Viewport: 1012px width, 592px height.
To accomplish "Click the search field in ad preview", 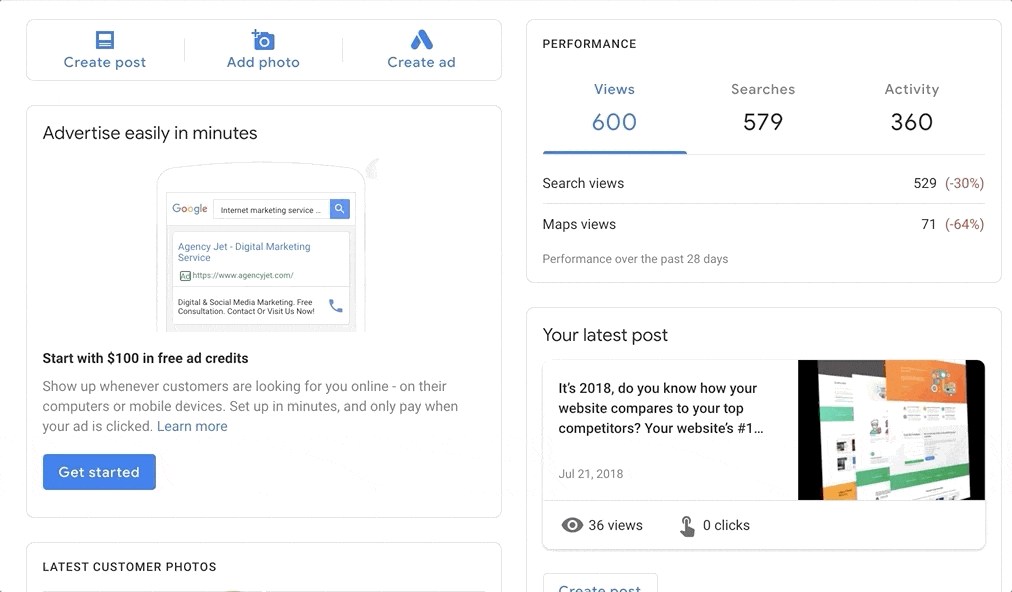I will [x=272, y=209].
